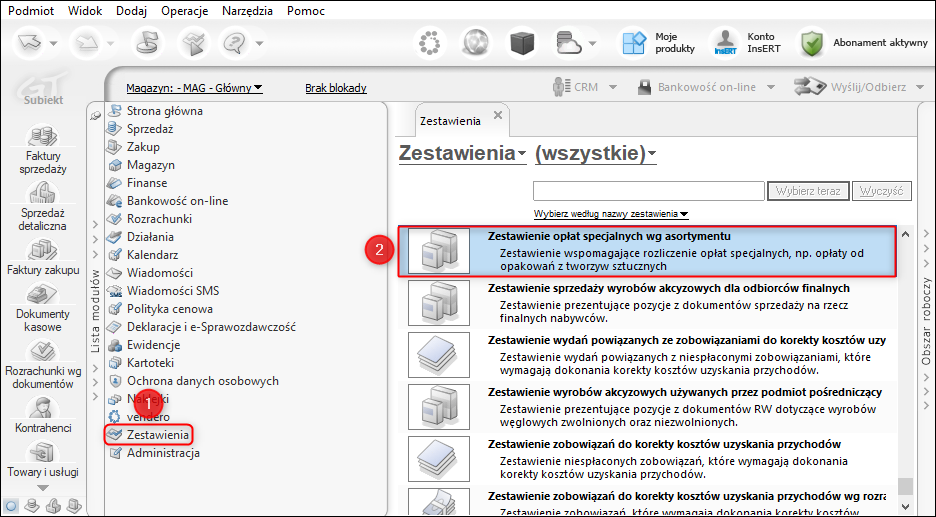The image size is (936, 517).
Task: Click the Brak blokady link
Action: [x=335, y=88]
